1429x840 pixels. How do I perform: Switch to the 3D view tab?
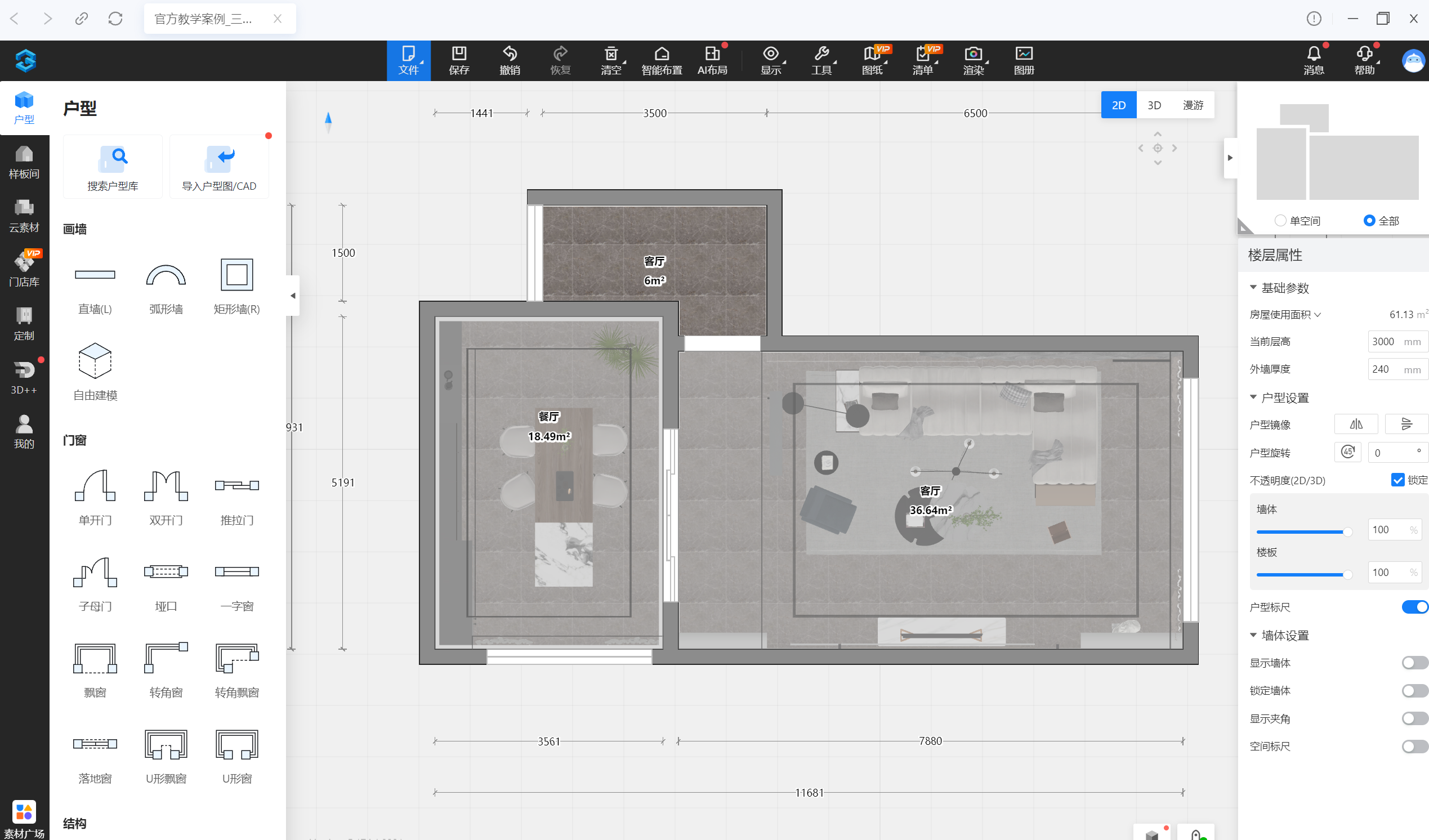pyautogui.click(x=1154, y=105)
